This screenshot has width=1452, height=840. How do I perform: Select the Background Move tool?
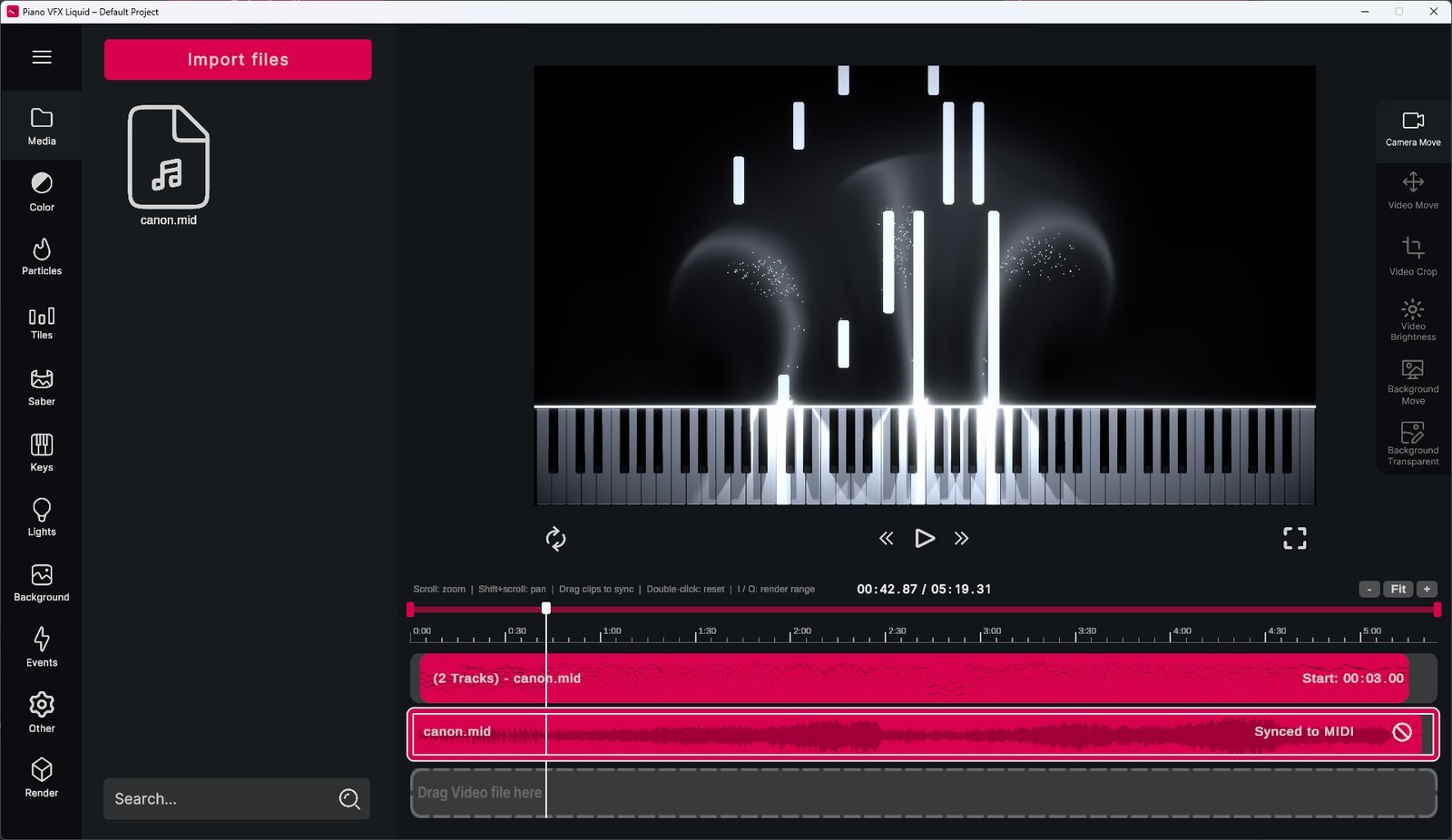[1413, 382]
